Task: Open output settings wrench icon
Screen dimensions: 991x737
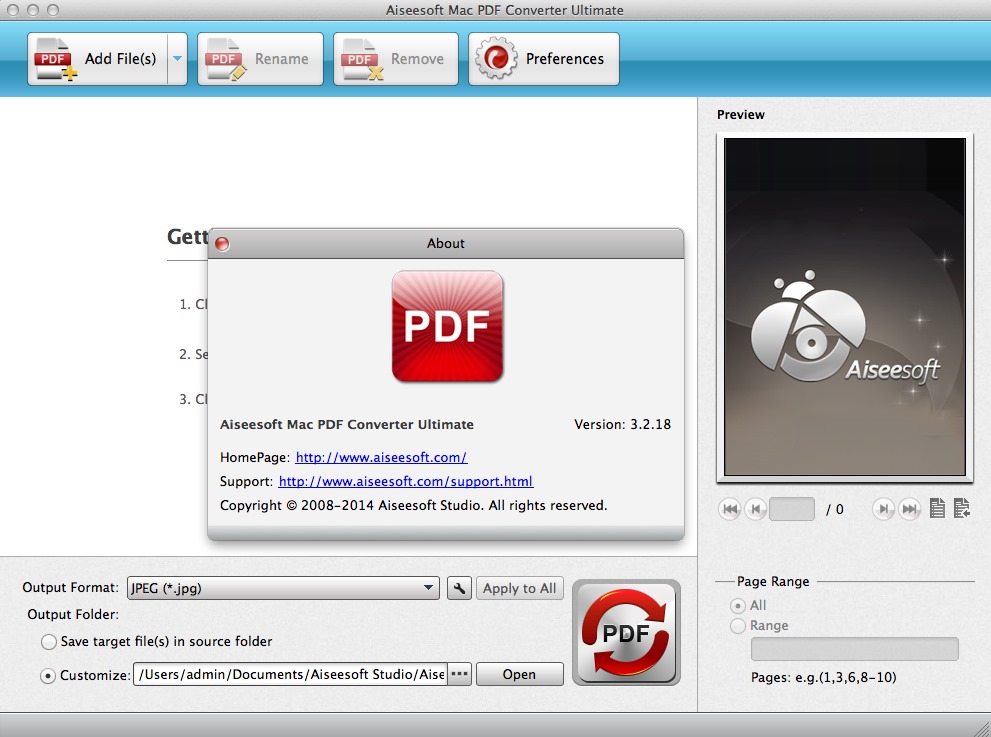Action: pyautogui.click(x=459, y=588)
